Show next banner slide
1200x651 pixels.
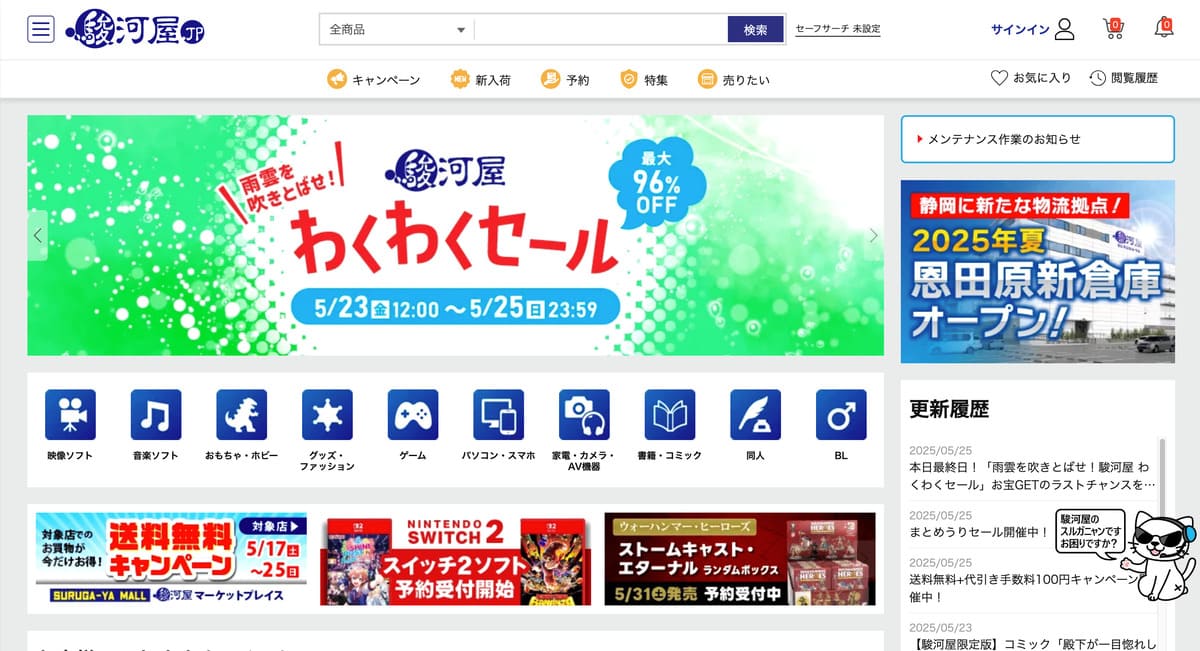click(x=873, y=236)
